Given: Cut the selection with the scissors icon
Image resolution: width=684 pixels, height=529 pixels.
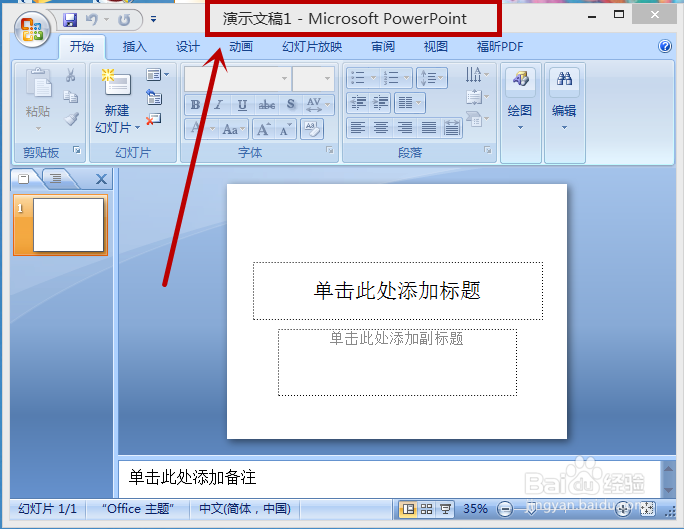Looking at the screenshot, I should pos(71,75).
